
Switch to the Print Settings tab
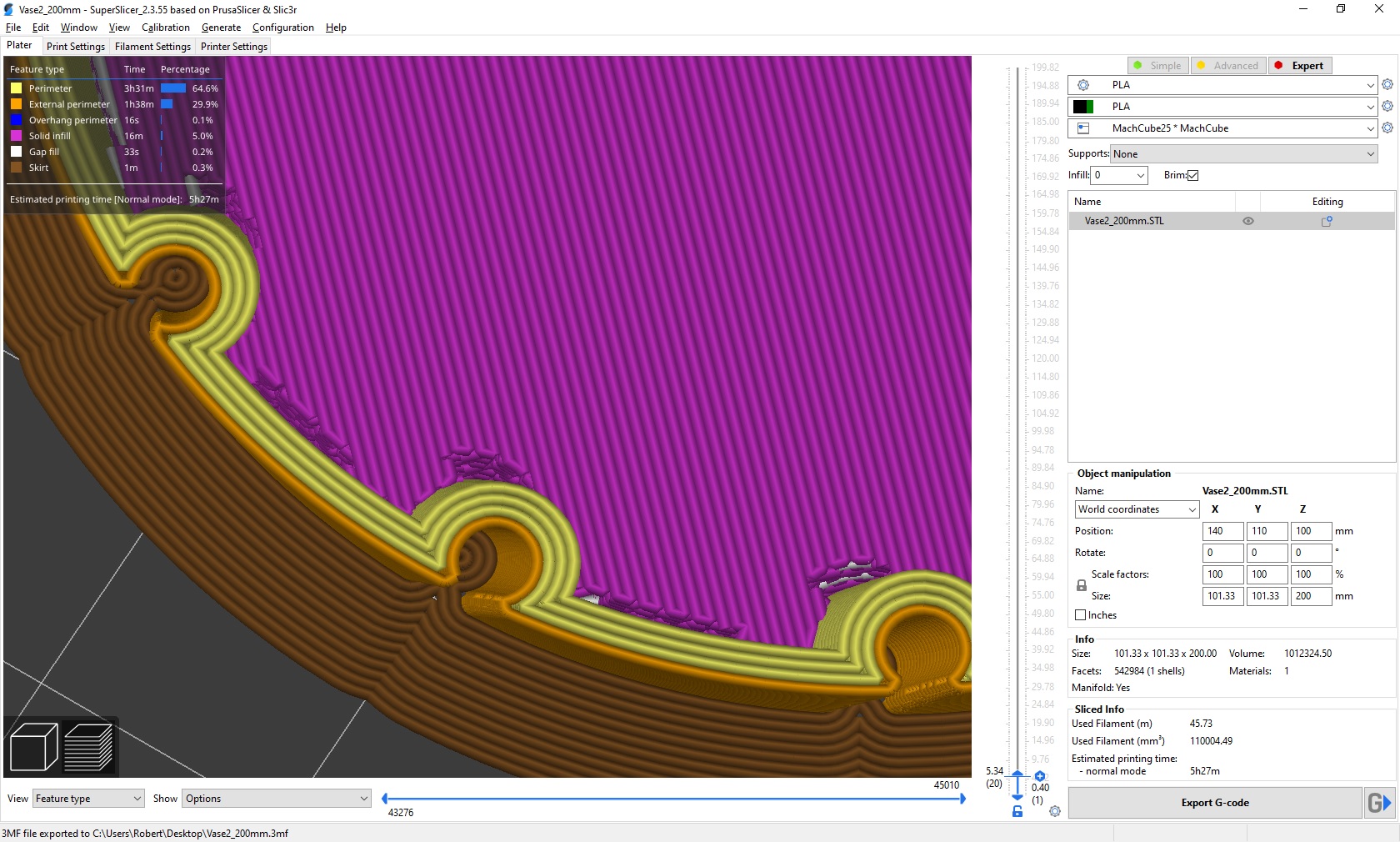coord(75,46)
